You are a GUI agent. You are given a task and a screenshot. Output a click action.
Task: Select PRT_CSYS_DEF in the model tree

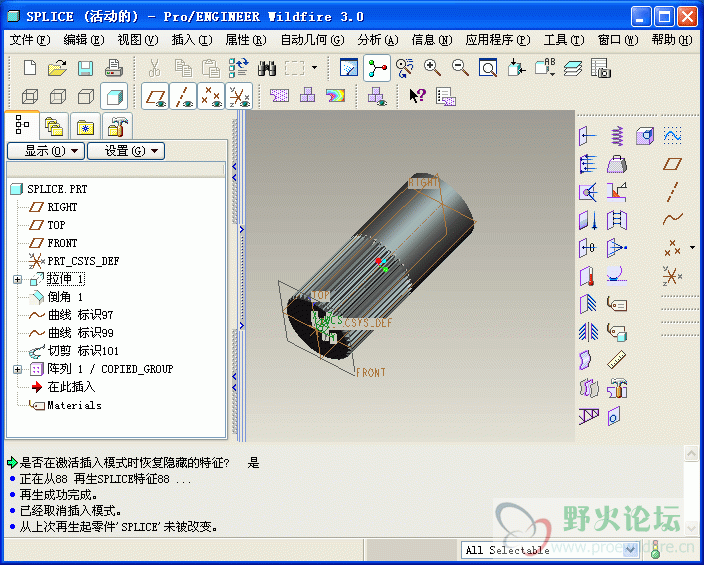[83, 261]
